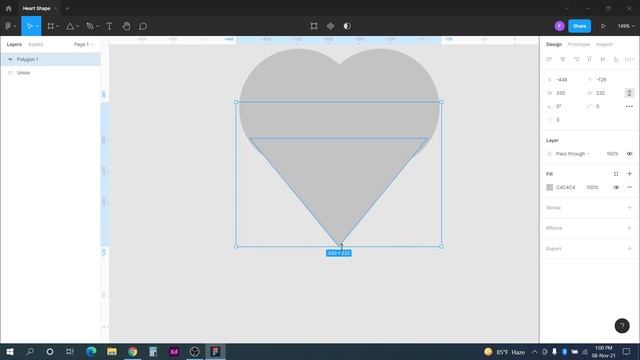Screen dimensions: 640x360
Task: Open File Explorer from taskbar
Action: [x=112, y=351]
